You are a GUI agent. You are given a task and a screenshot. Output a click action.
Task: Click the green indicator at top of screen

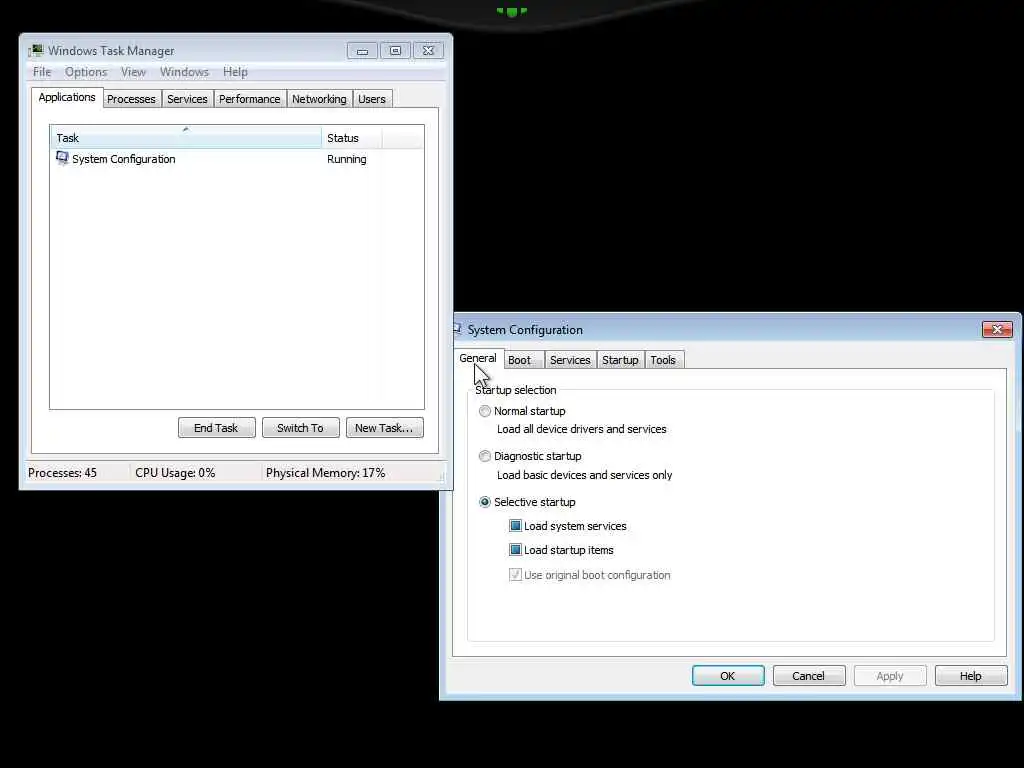(511, 11)
